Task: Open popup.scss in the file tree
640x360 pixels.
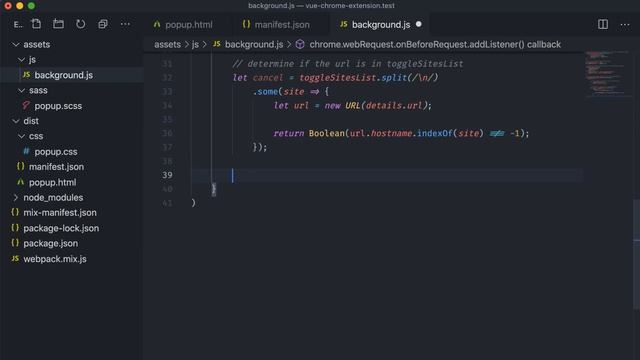Action: click(58, 106)
